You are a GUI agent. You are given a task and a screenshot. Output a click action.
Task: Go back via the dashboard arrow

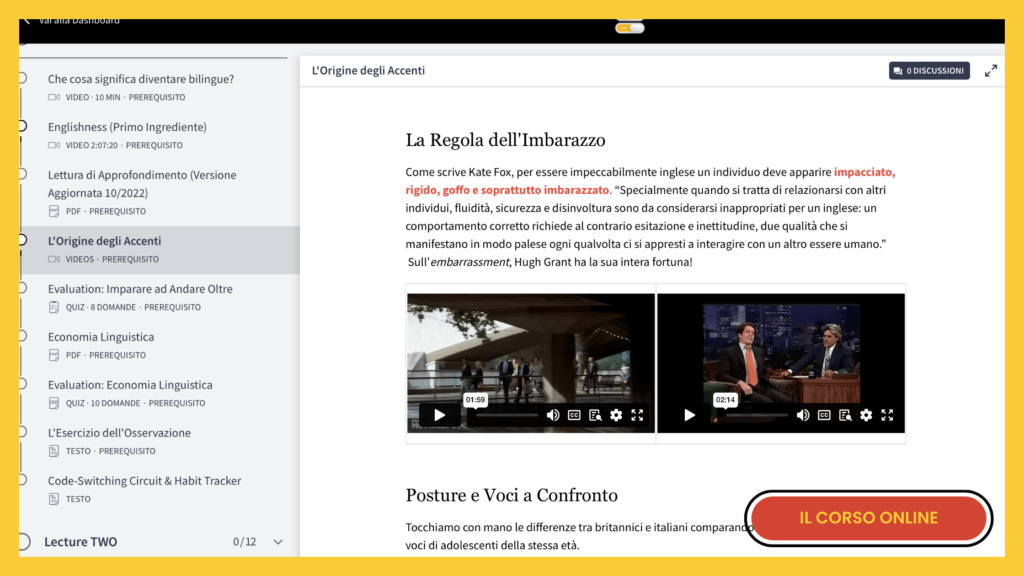coord(27,21)
